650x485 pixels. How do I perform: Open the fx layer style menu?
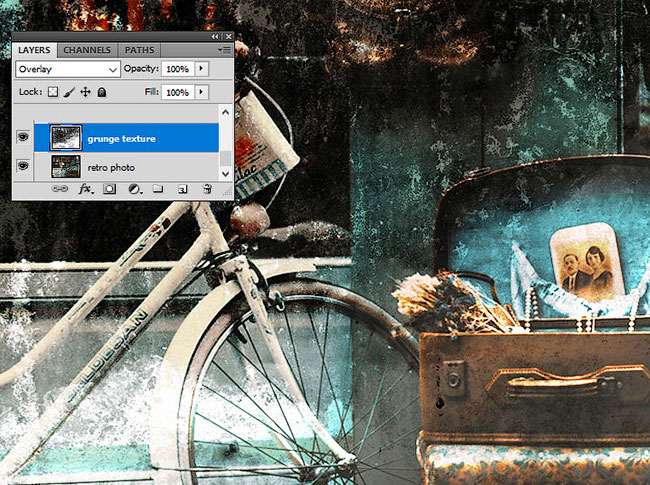pyautogui.click(x=85, y=189)
